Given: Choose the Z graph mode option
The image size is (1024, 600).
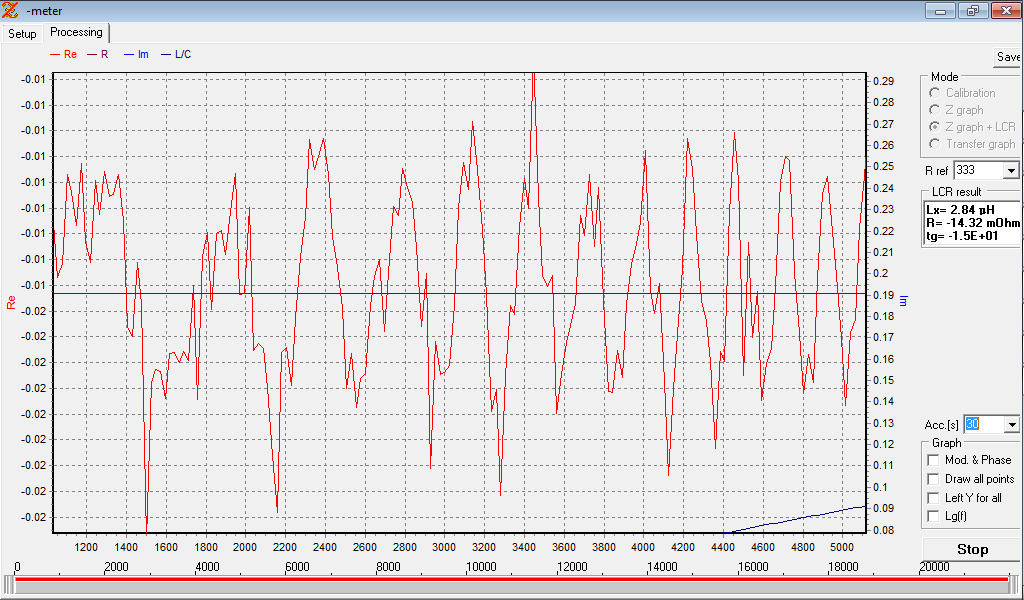Looking at the screenshot, I should click(935, 110).
